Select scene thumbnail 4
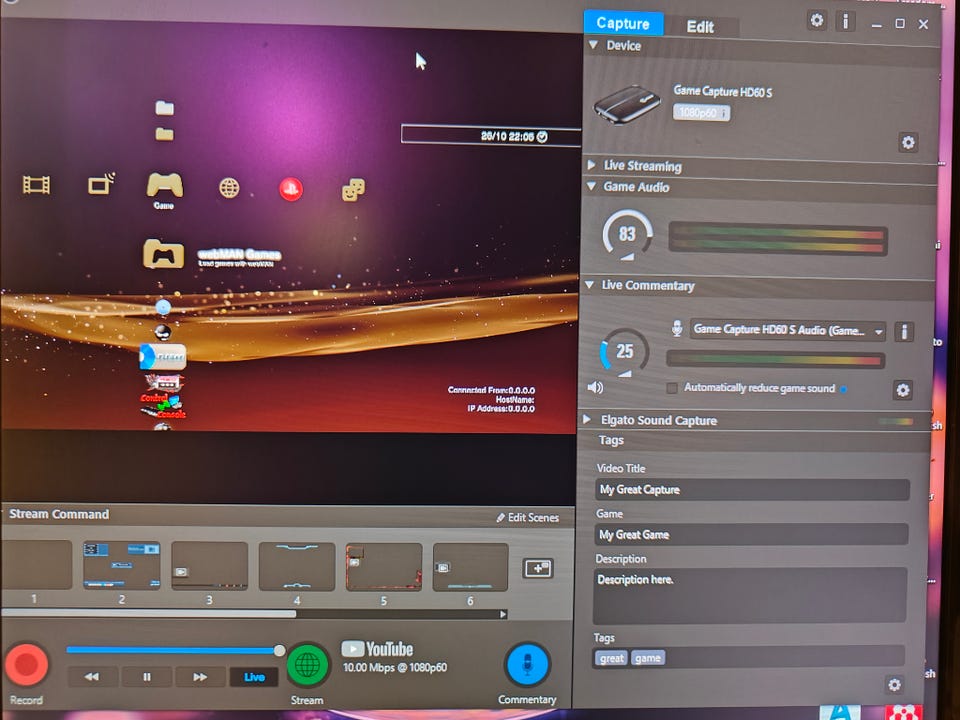The width and height of the screenshot is (960, 720). pos(297,567)
